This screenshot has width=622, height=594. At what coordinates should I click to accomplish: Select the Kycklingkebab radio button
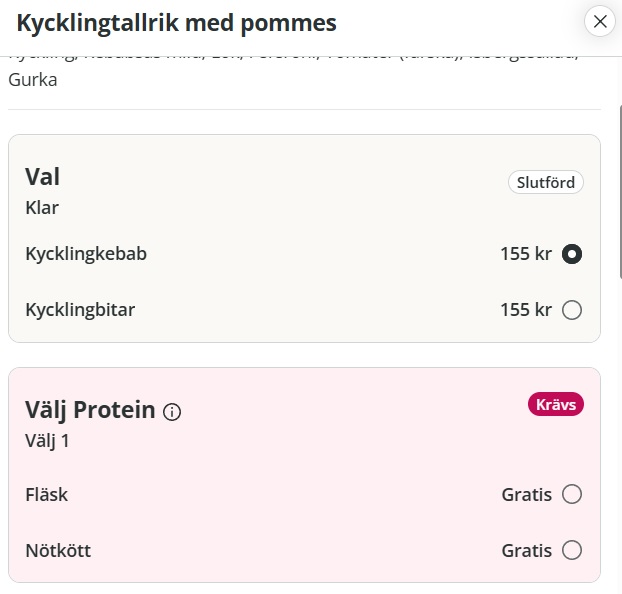point(572,254)
